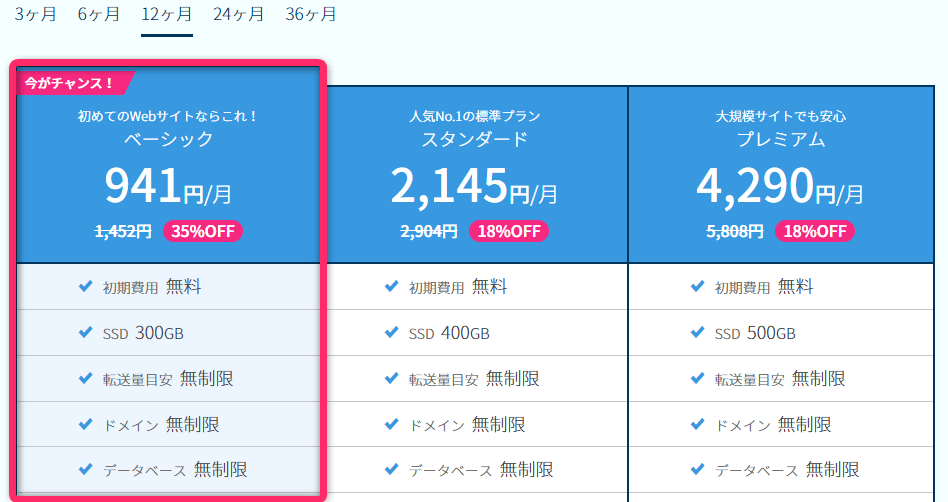Click the 18%OFF badge on プレミアム
948x502 pixels.
pyautogui.click(x=815, y=231)
